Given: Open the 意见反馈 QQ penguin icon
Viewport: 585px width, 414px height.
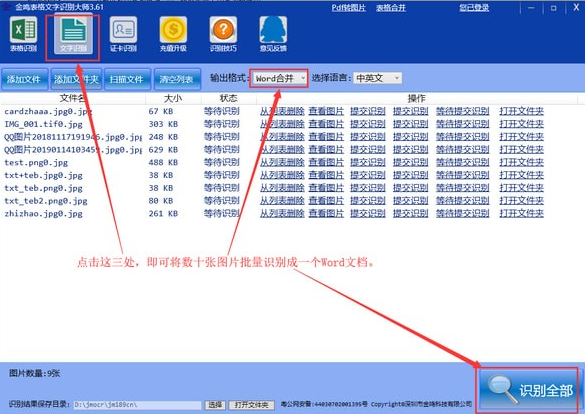Looking at the screenshot, I should point(273,34).
